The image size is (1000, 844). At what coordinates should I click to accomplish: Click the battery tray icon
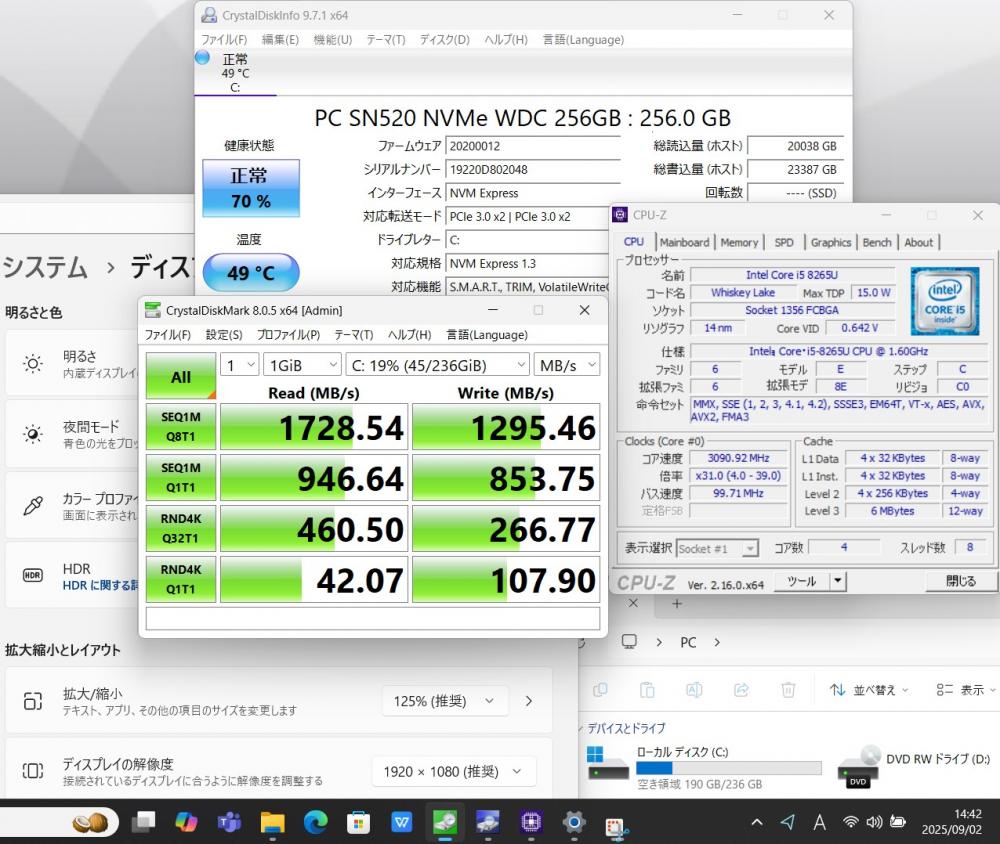pyautogui.click(x=898, y=822)
